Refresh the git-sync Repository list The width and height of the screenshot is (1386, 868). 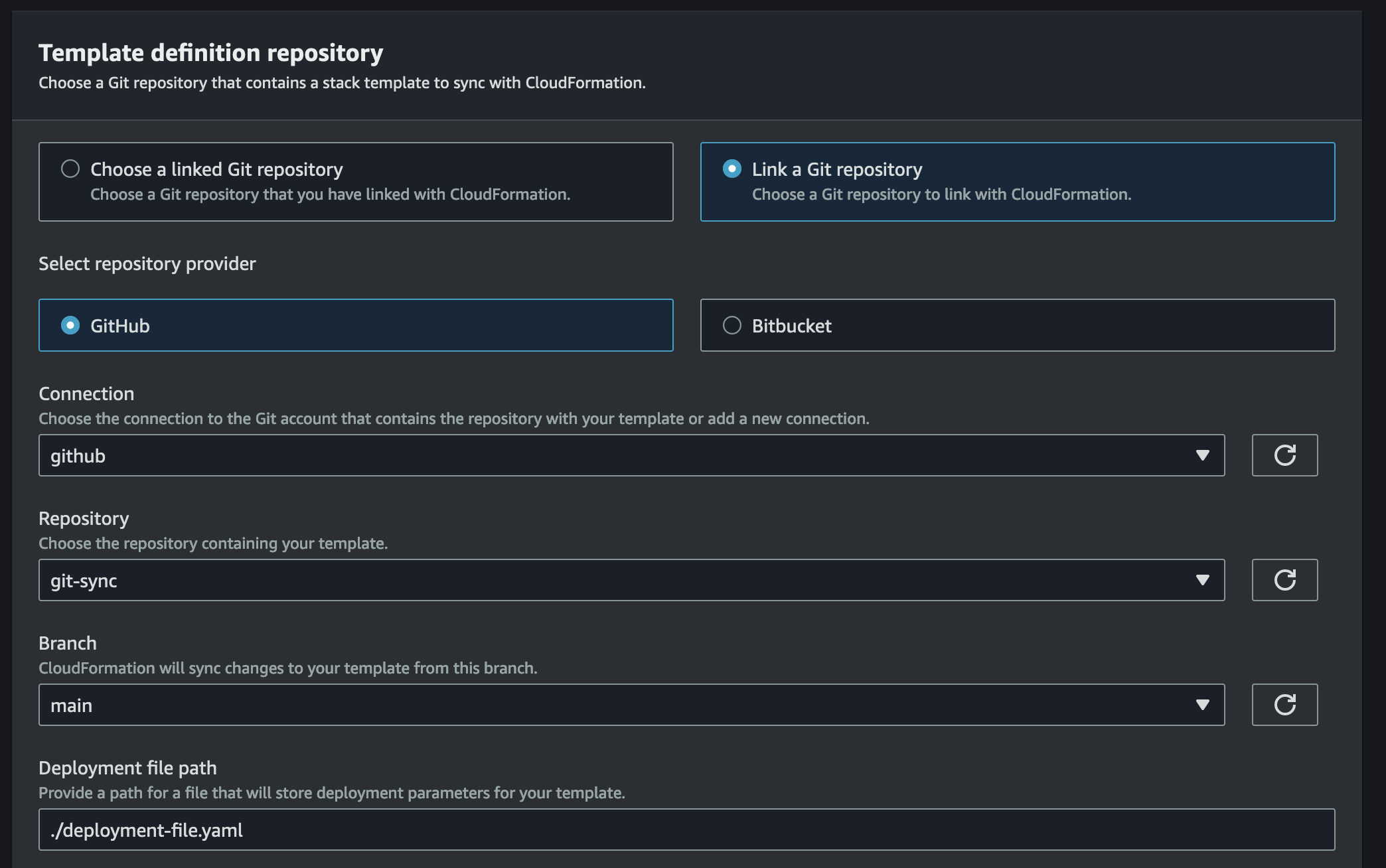[x=1284, y=580]
